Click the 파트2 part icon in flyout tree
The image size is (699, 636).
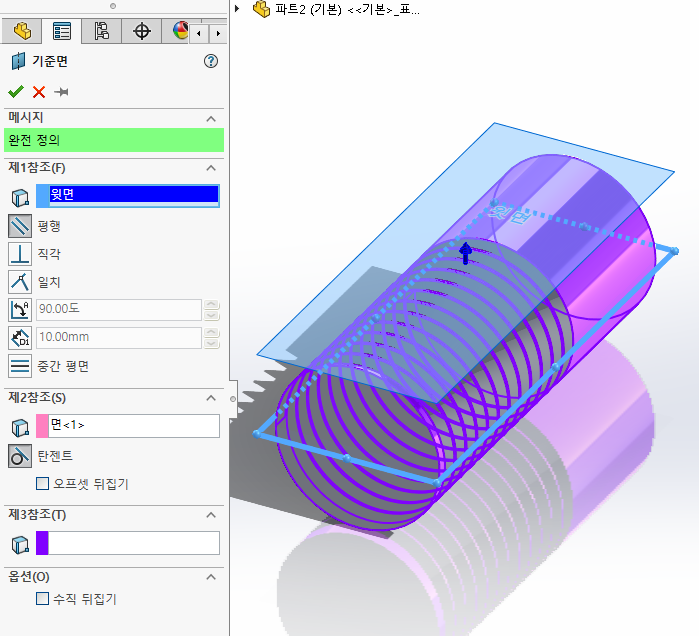point(261,8)
